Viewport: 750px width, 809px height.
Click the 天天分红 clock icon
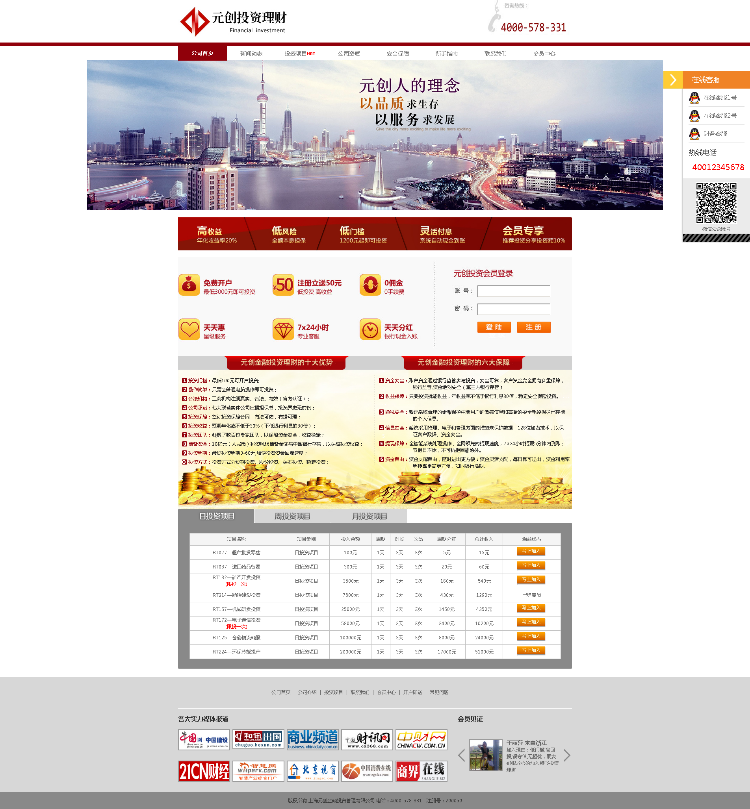point(370,329)
